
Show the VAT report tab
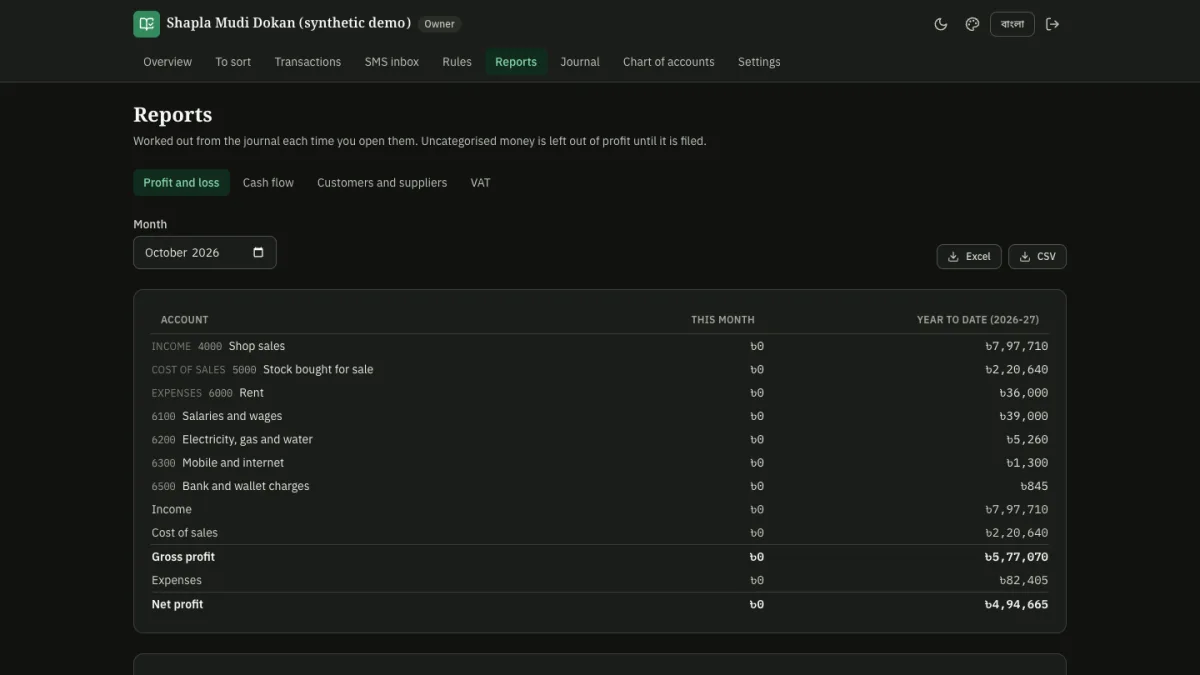tap(480, 183)
